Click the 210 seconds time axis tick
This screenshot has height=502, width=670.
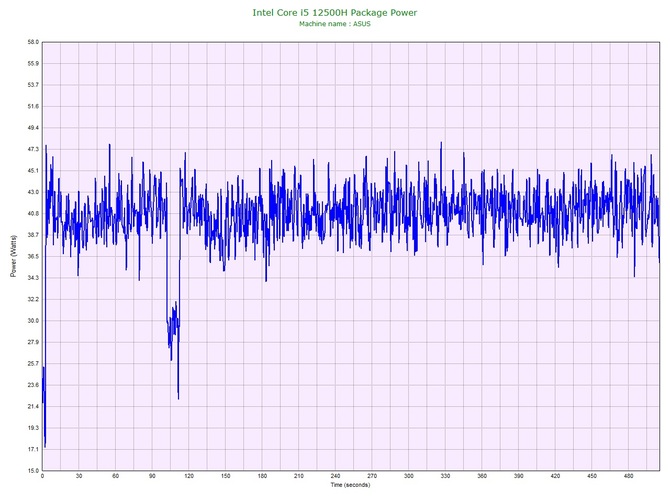click(x=299, y=476)
